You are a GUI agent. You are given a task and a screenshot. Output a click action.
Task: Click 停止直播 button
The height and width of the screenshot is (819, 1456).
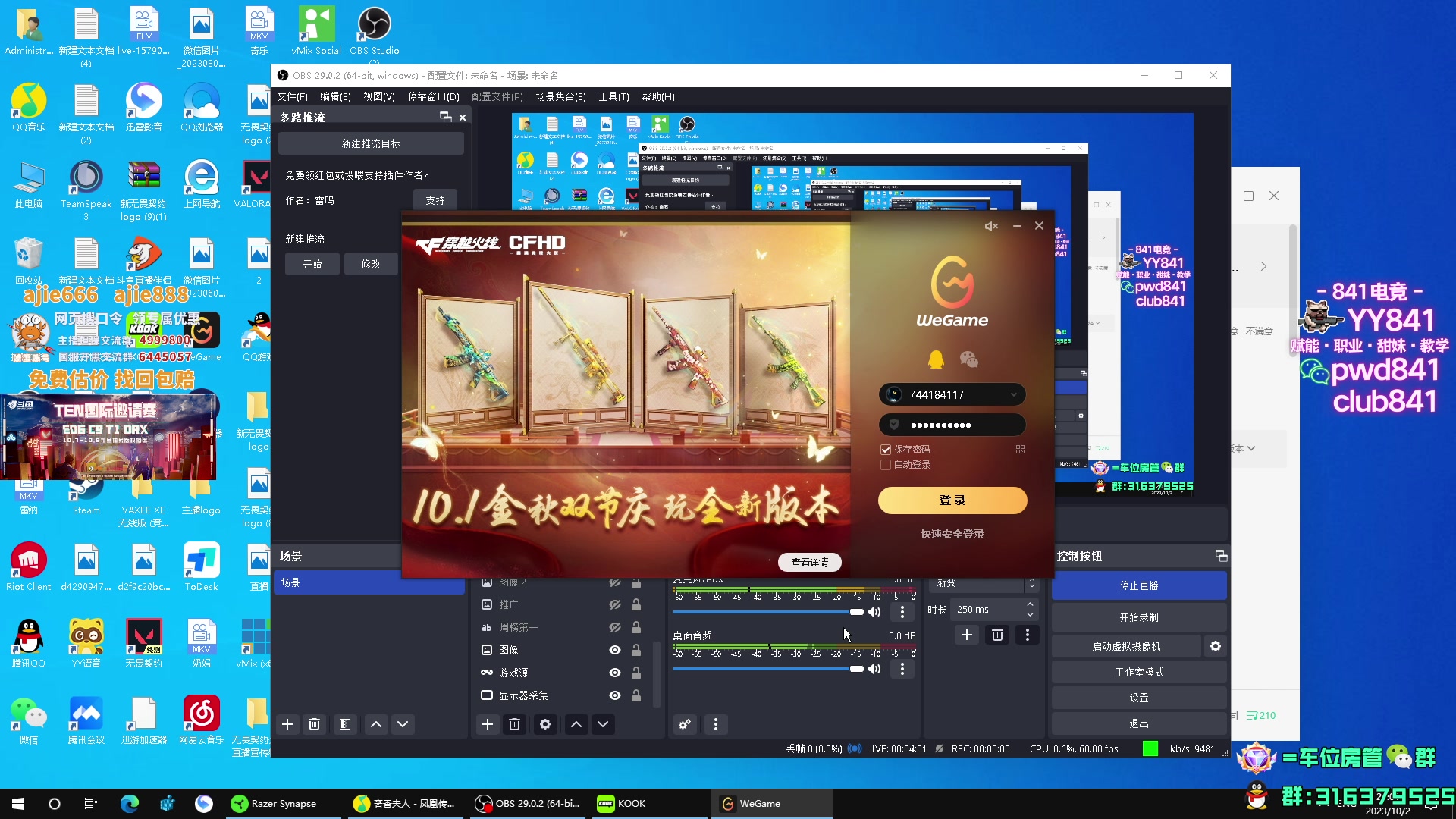1139,585
